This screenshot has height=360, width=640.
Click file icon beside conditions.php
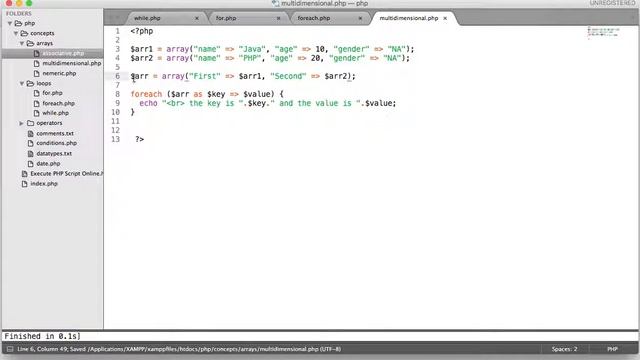coord(31,143)
